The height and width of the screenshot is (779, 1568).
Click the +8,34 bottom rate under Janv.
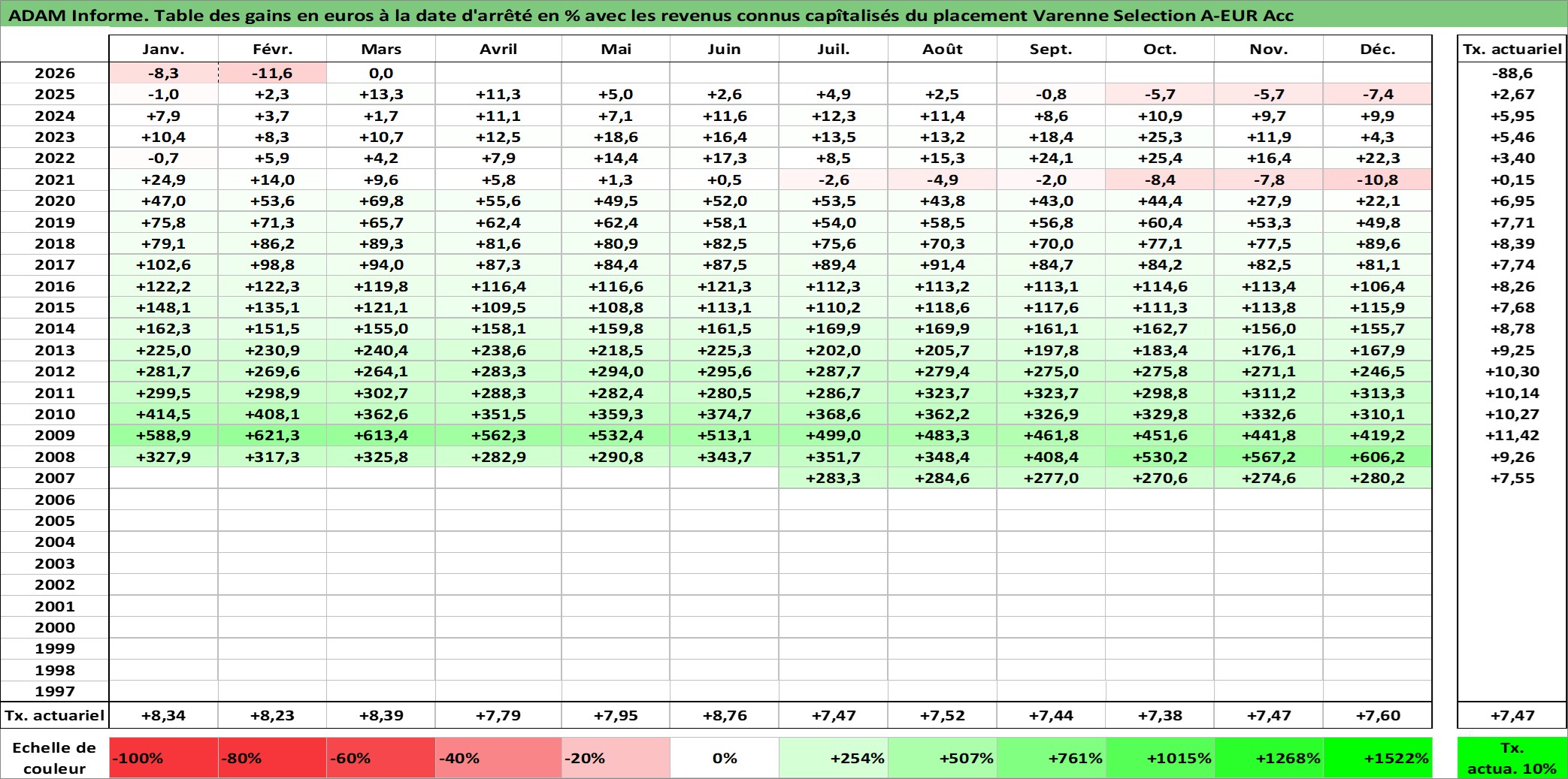[x=163, y=715]
